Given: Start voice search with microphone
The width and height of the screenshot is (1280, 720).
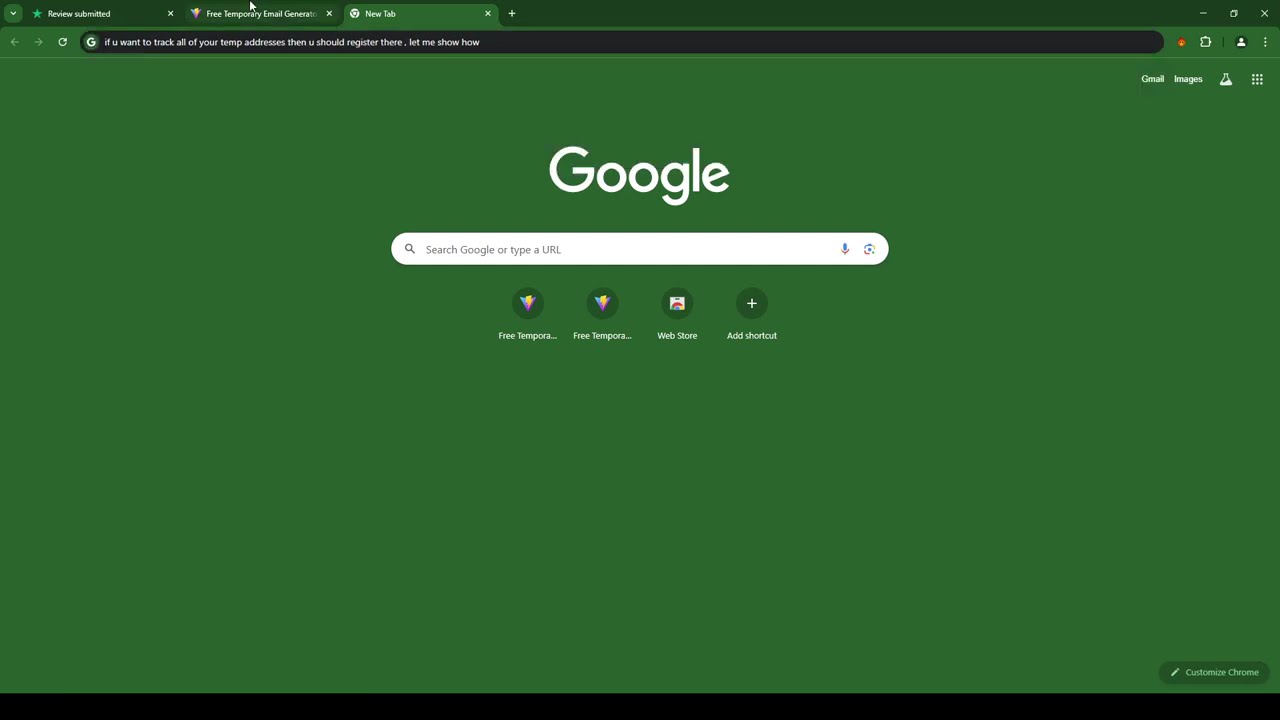Looking at the screenshot, I should [x=845, y=249].
